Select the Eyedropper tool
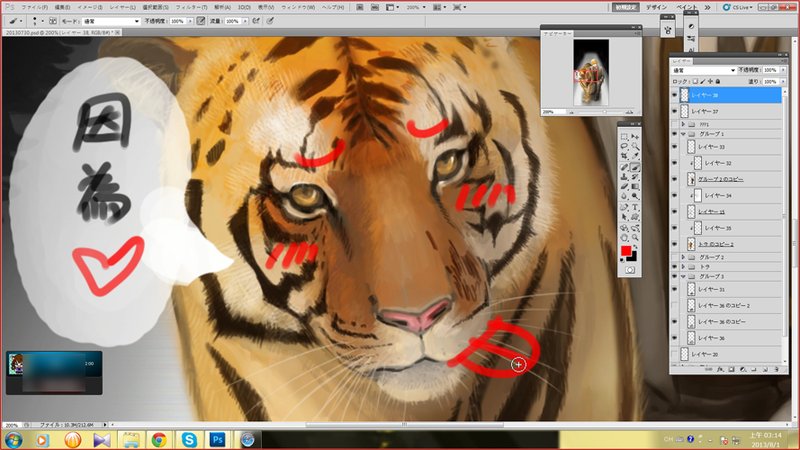Viewport: 800px width, 450px height. tap(635, 157)
